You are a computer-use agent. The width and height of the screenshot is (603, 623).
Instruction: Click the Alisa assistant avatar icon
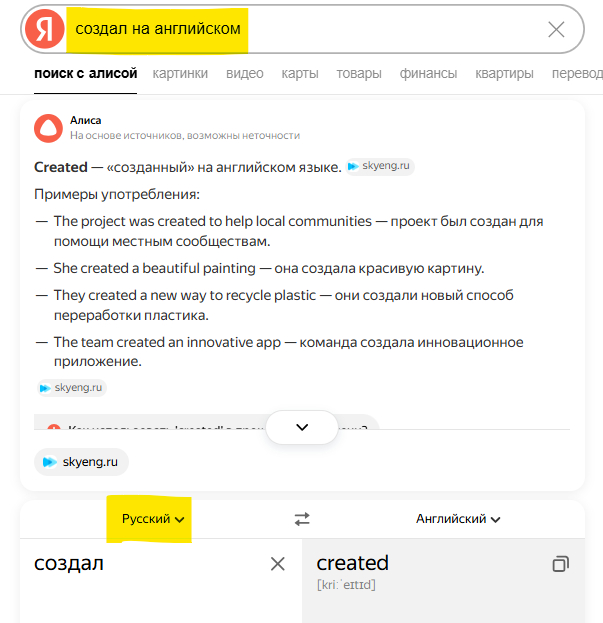tap(47, 127)
